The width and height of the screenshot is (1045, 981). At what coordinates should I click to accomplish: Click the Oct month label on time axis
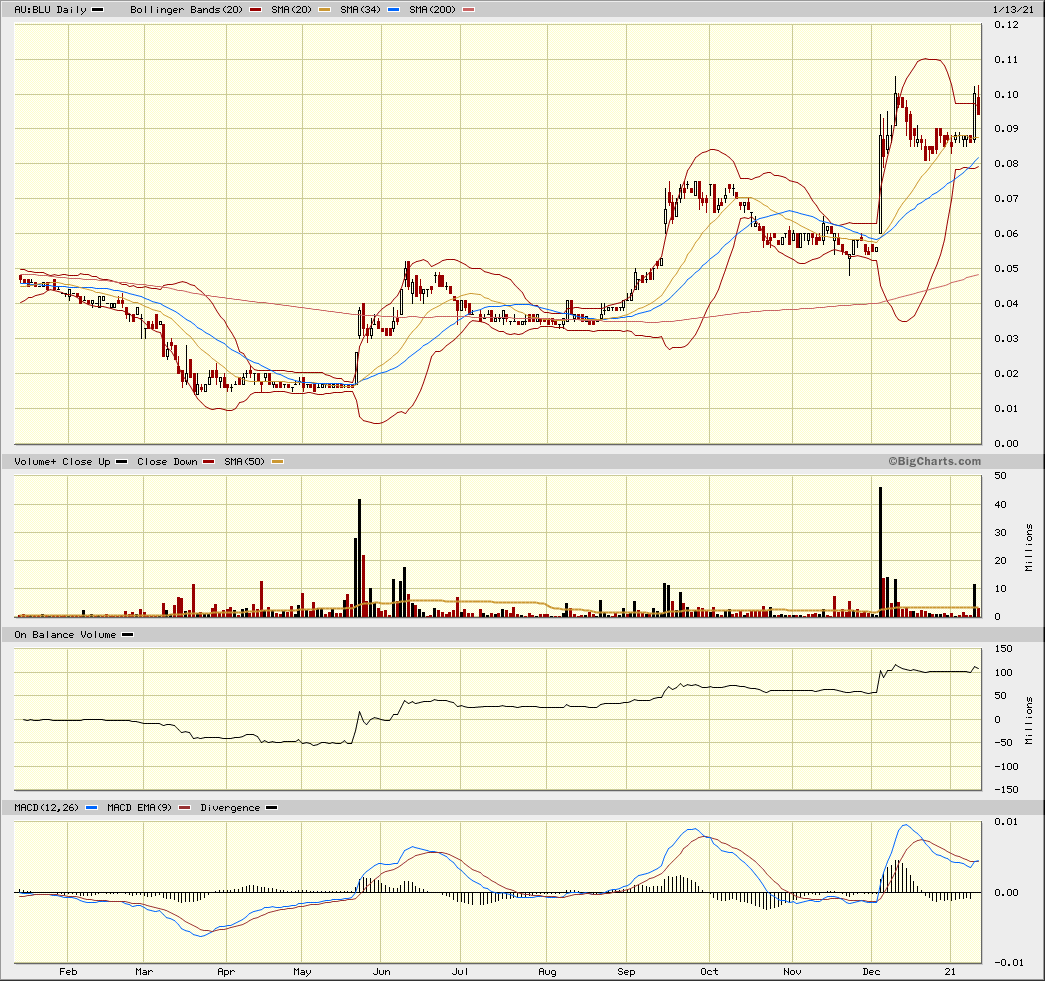(x=709, y=971)
